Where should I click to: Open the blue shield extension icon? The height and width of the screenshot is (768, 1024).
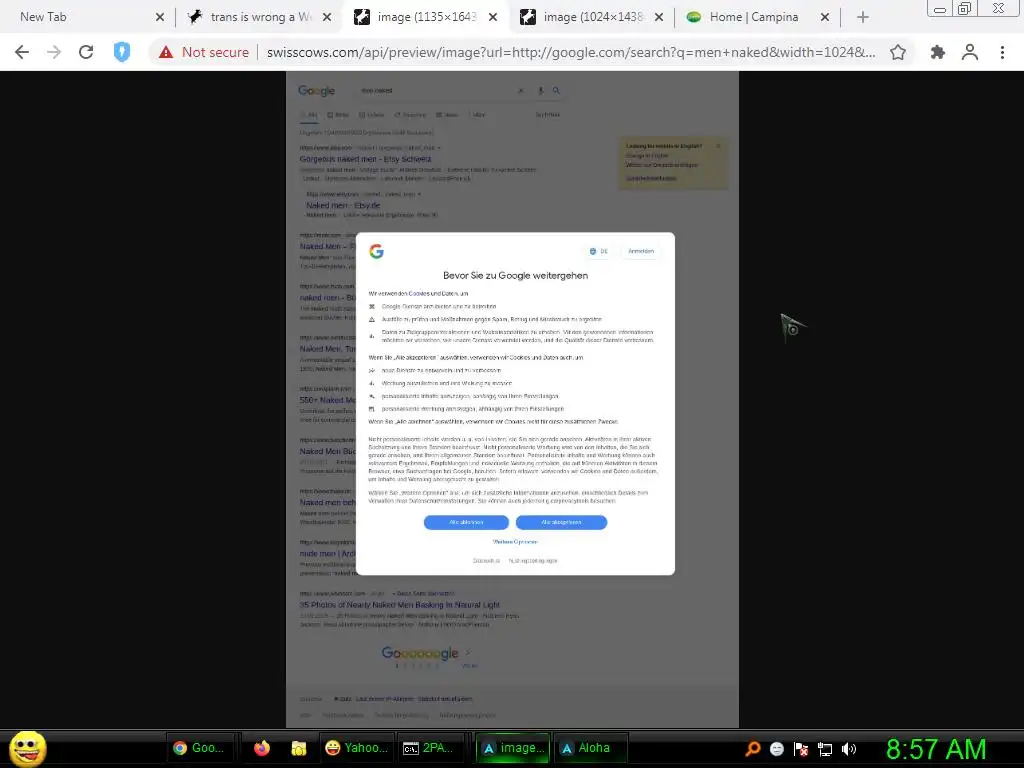pos(122,52)
